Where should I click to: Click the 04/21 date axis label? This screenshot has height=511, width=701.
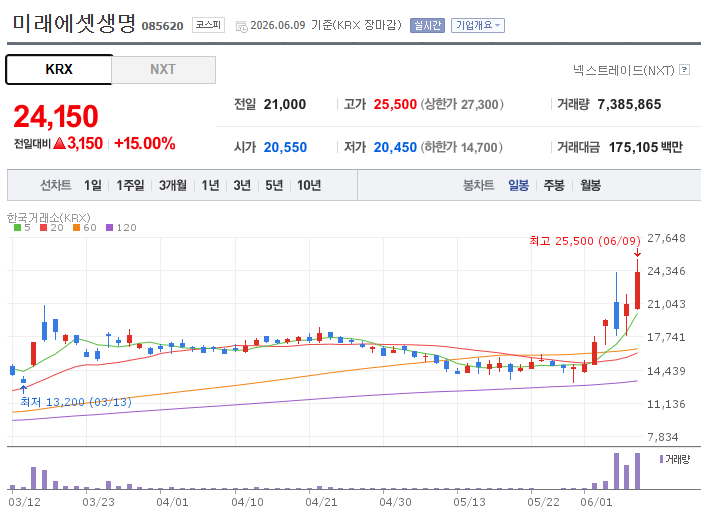pyautogui.click(x=321, y=502)
